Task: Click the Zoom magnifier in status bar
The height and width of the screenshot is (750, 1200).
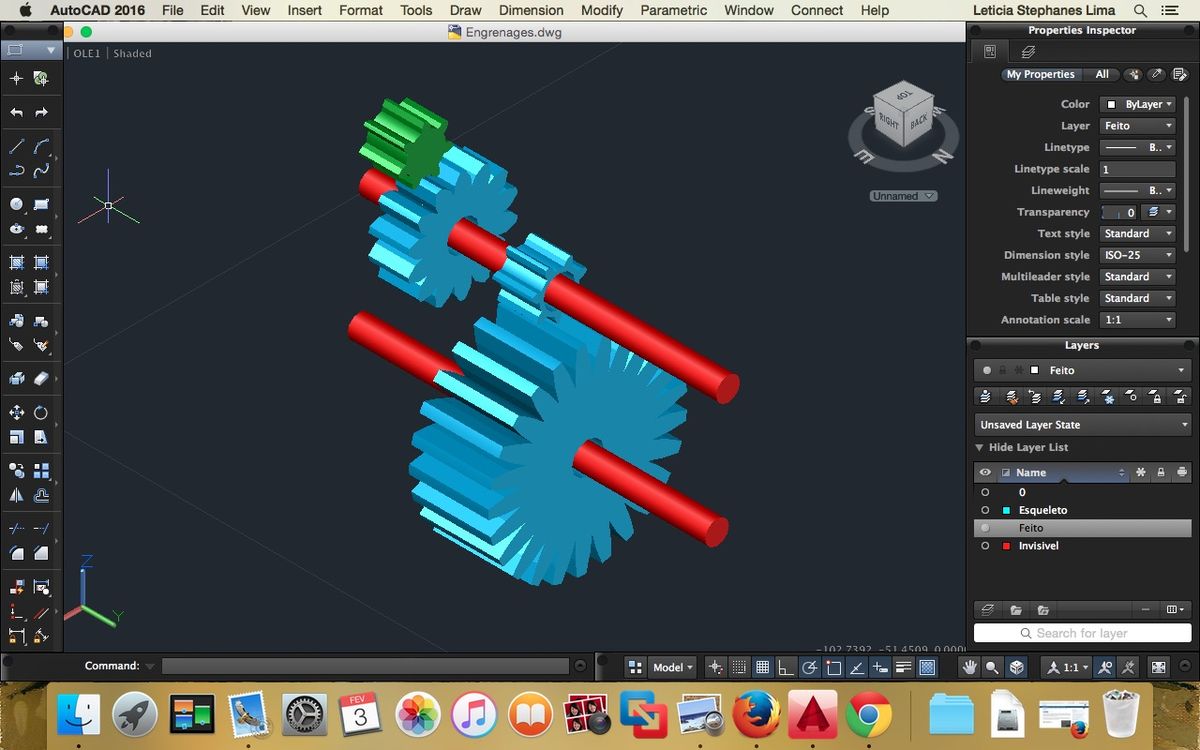Action: [x=992, y=667]
